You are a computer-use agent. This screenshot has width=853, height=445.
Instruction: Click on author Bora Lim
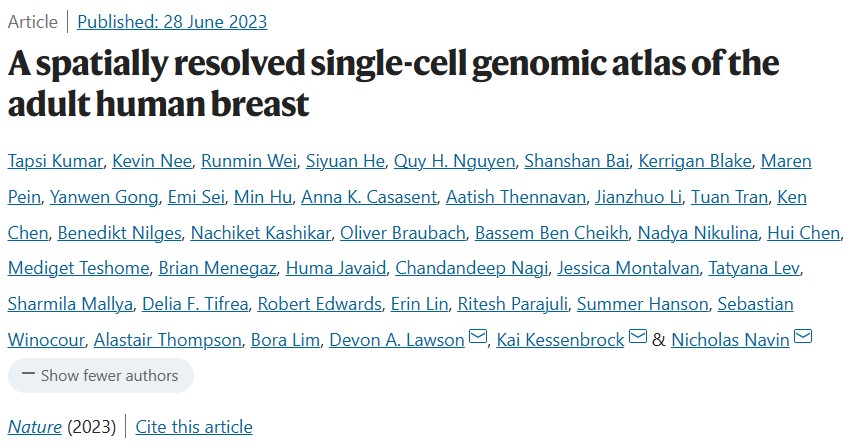pyautogui.click(x=285, y=340)
